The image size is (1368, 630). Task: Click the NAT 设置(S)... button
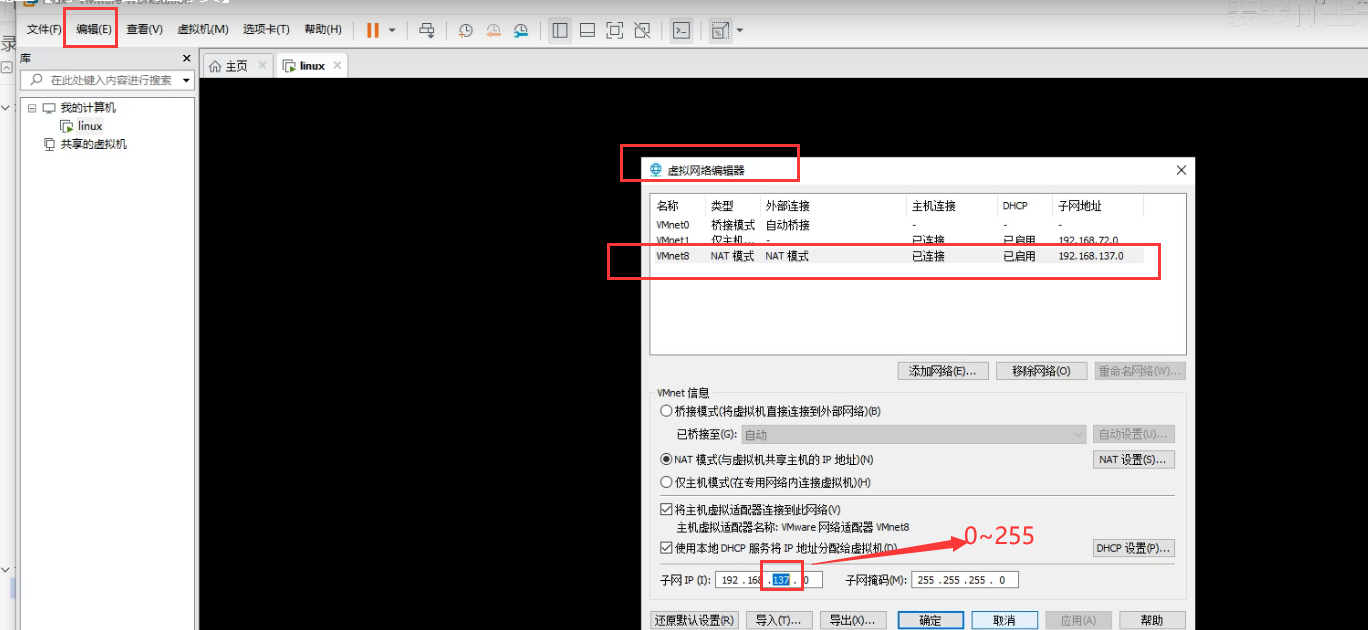pos(1133,460)
